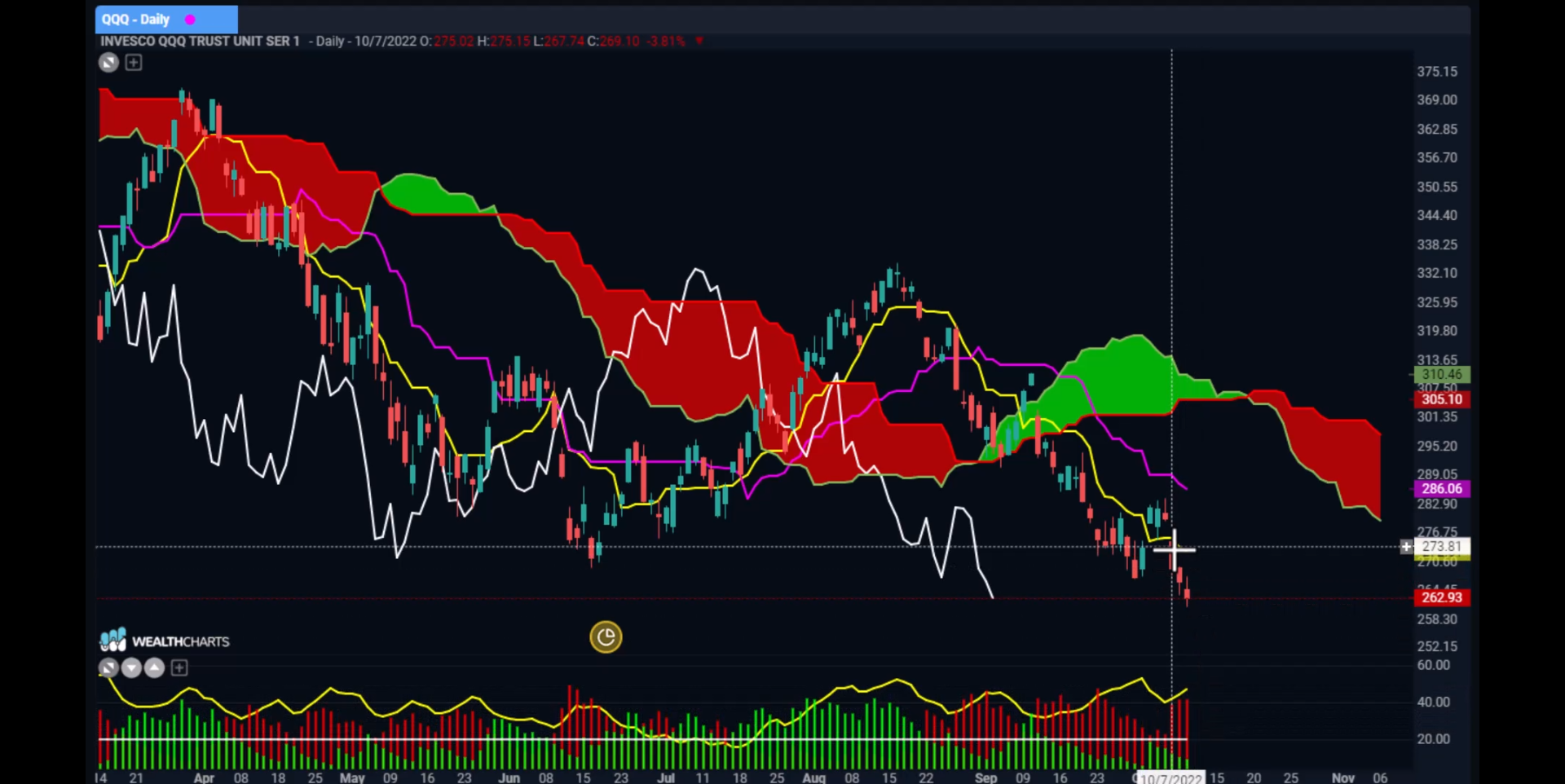Viewport: 1565px width, 784px height.
Task: Add an indicator to the main price pane
Action: coord(134,63)
